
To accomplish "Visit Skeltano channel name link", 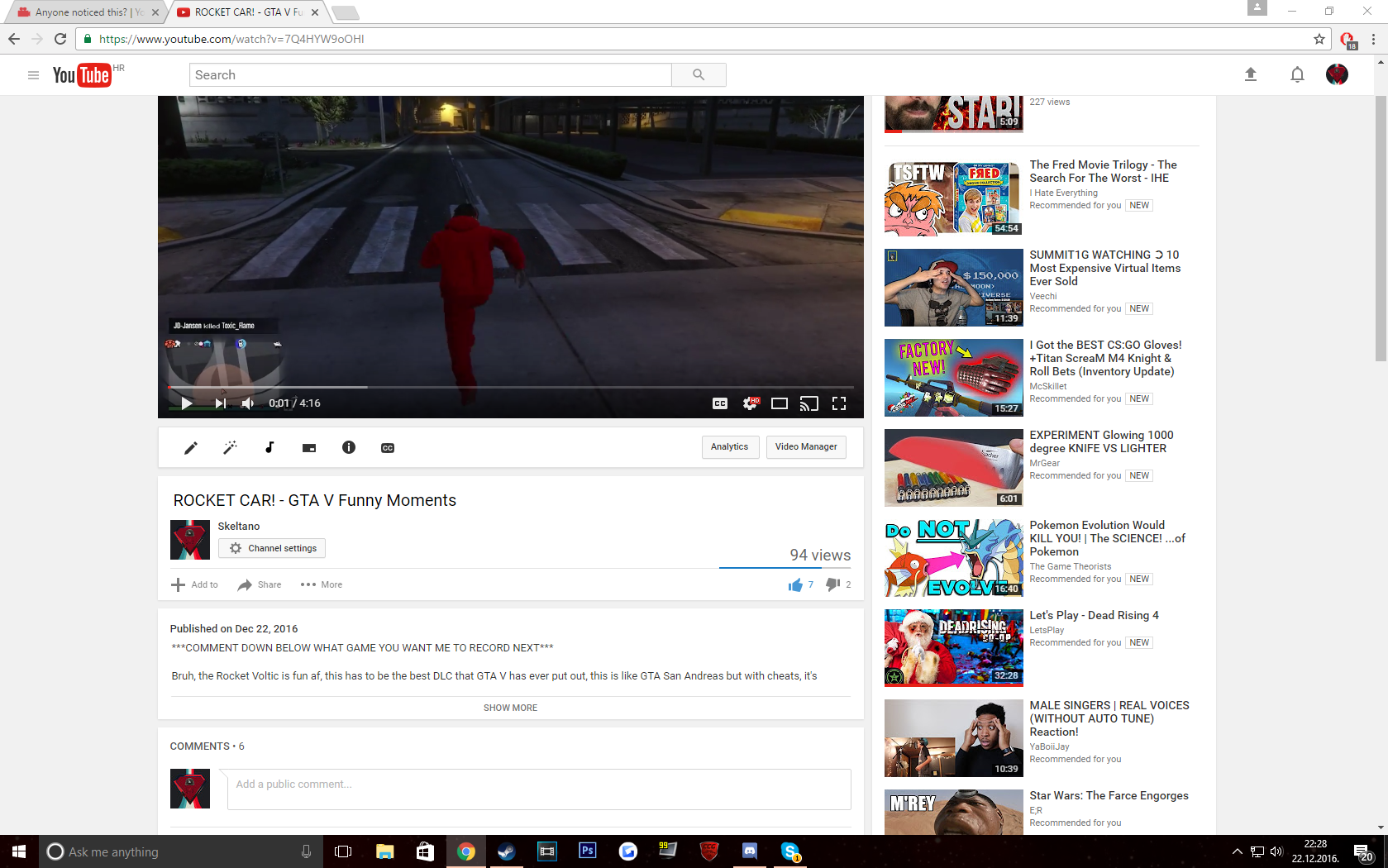I will (x=239, y=526).
